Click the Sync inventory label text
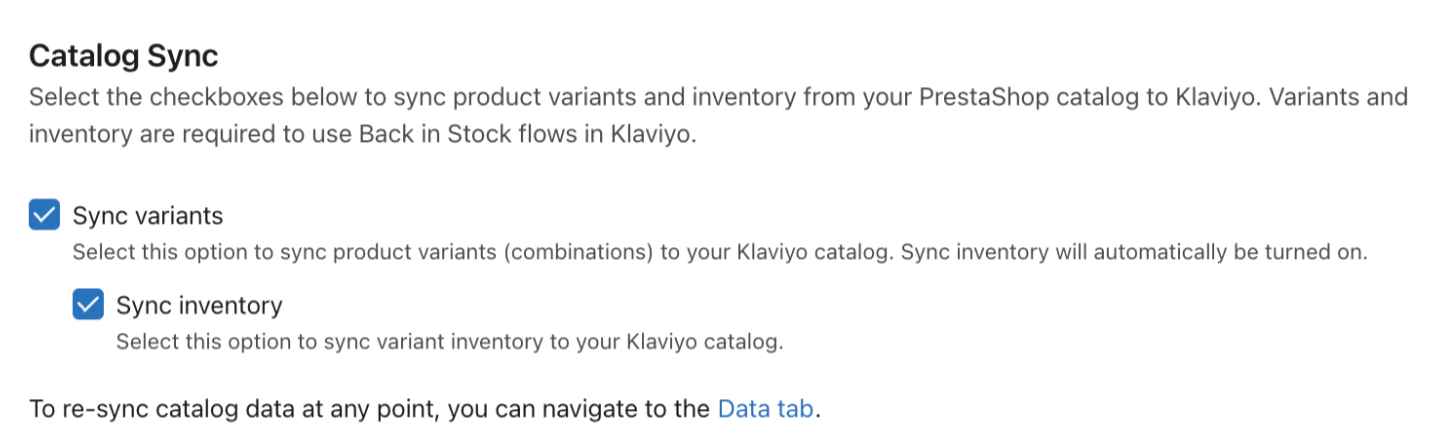 click(x=199, y=305)
